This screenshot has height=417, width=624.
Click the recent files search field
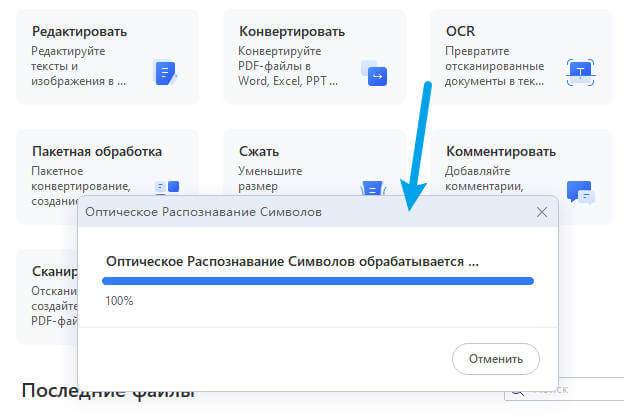[x=564, y=389]
